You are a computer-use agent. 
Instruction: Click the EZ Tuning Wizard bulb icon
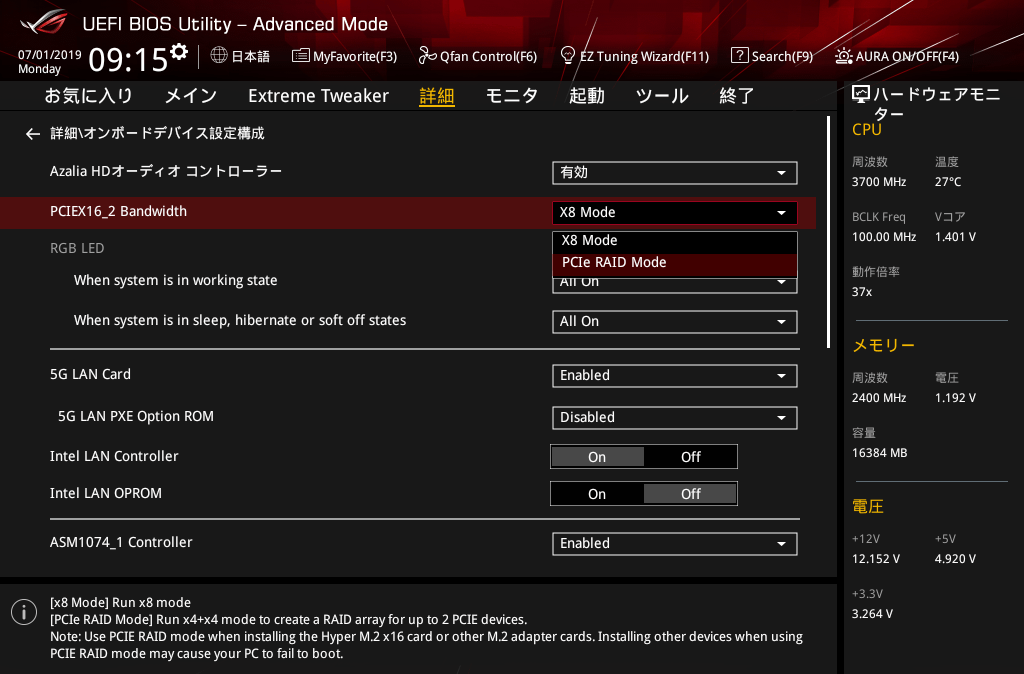coord(568,55)
